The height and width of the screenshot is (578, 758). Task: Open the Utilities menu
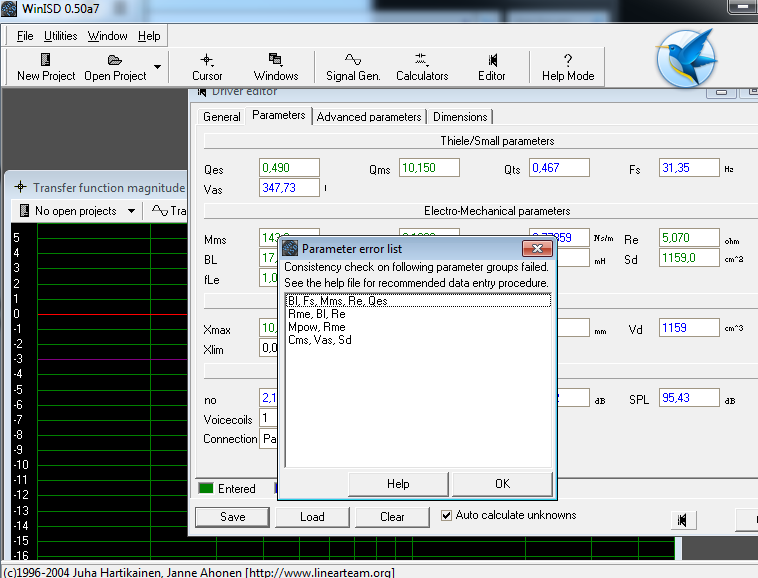(x=60, y=36)
